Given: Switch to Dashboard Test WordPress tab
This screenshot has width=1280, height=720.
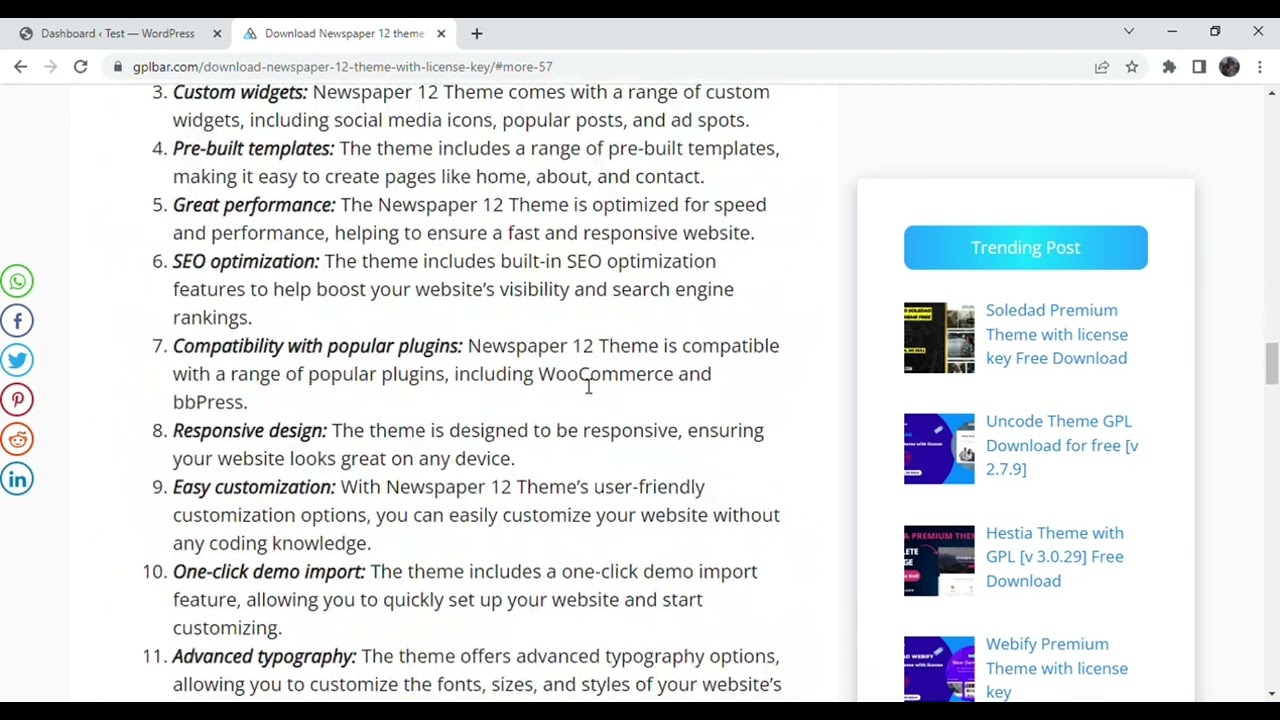Looking at the screenshot, I should tap(118, 34).
